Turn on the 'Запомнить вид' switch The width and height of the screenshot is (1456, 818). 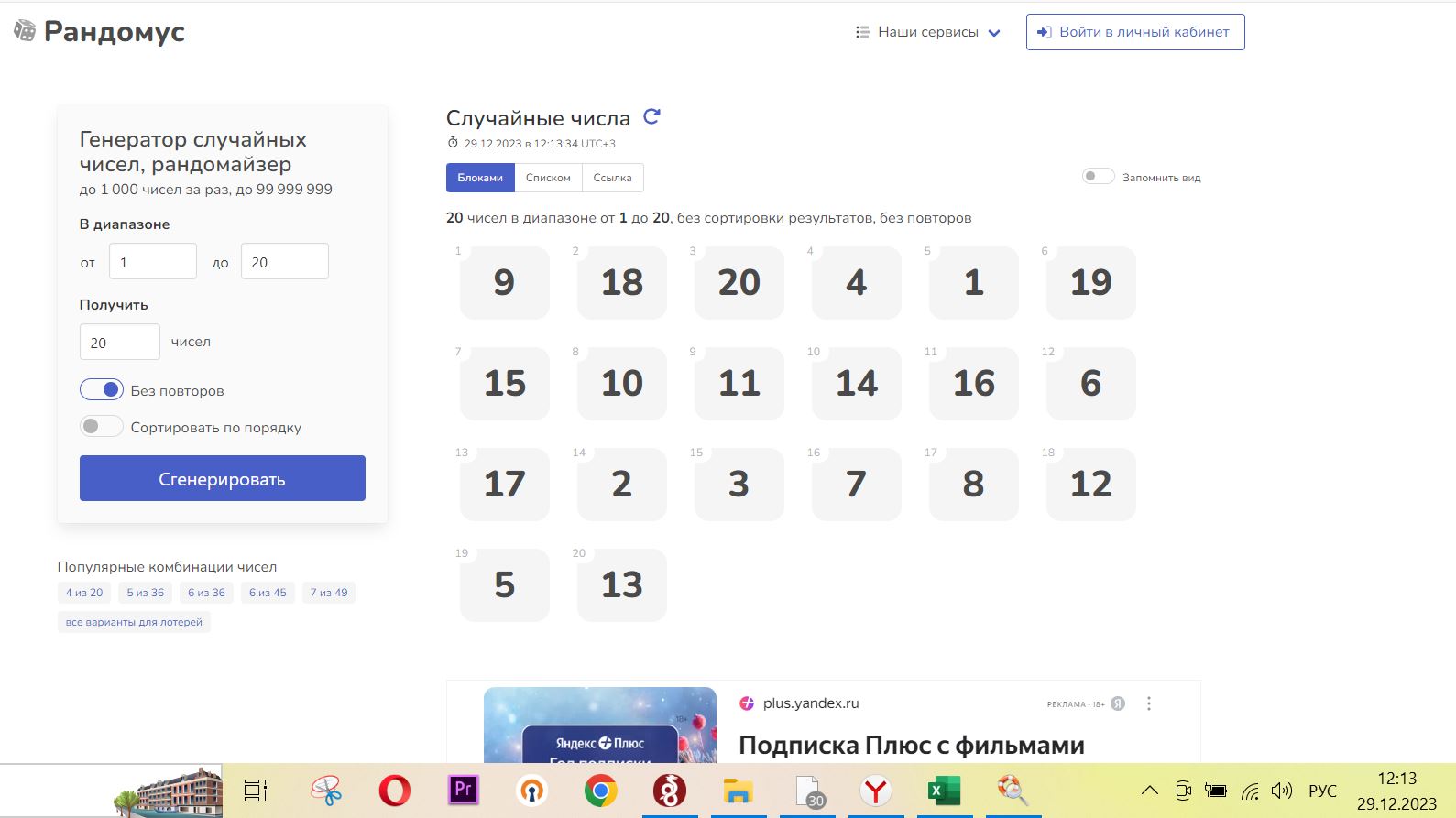1098,176
